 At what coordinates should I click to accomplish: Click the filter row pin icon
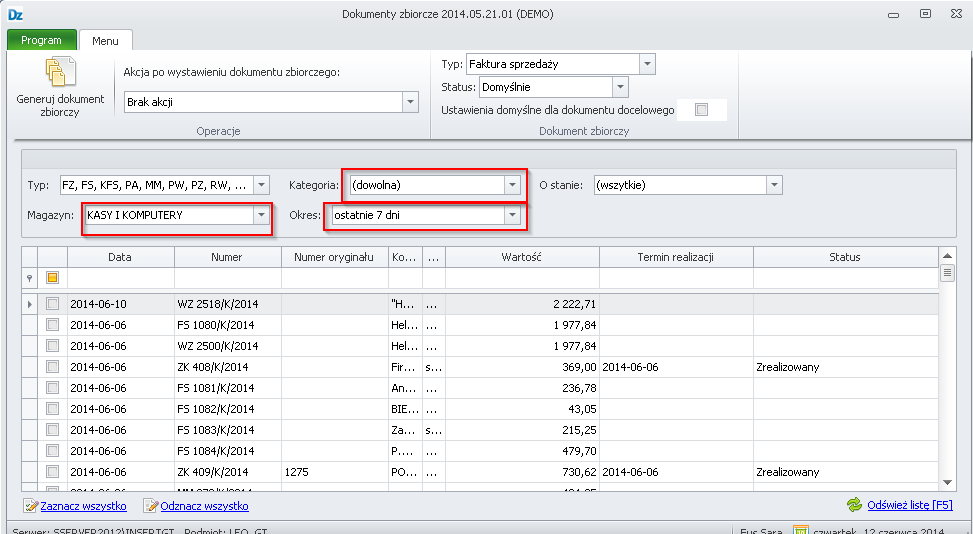click(x=29, y=278)
